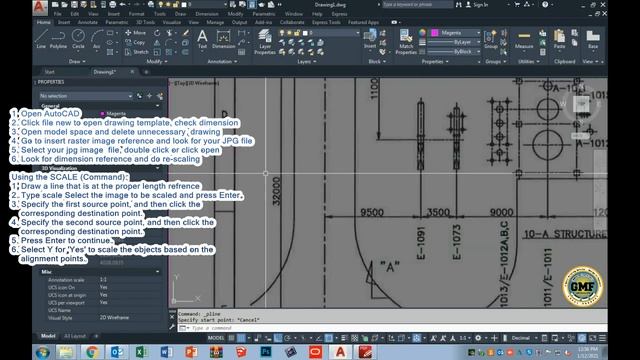Open Layer Properties manager

(265, 41)
